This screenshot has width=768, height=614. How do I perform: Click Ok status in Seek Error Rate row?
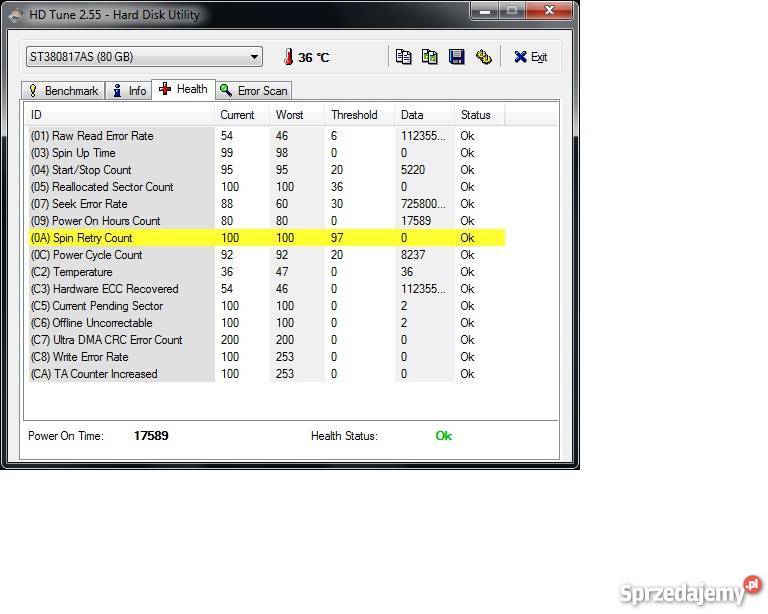(x=467, y=204)
